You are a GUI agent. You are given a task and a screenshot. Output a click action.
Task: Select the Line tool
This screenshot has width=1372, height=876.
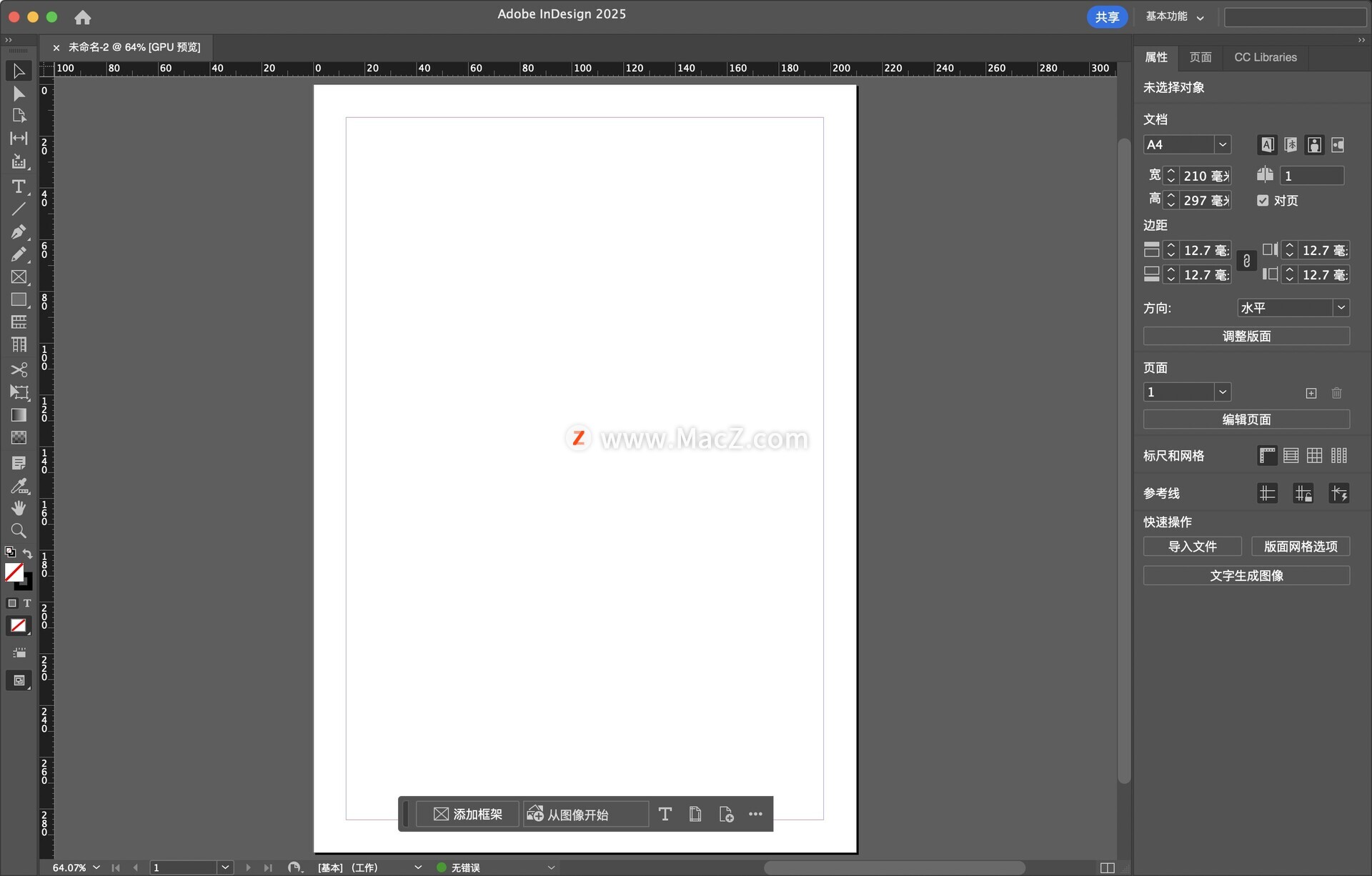[x=19, y=209]
